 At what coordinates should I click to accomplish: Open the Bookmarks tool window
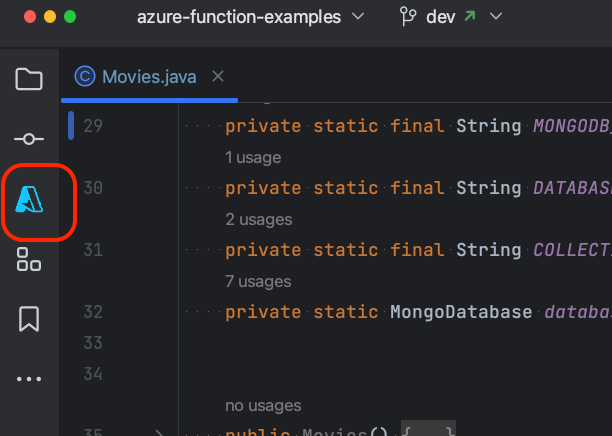point(29,319)
